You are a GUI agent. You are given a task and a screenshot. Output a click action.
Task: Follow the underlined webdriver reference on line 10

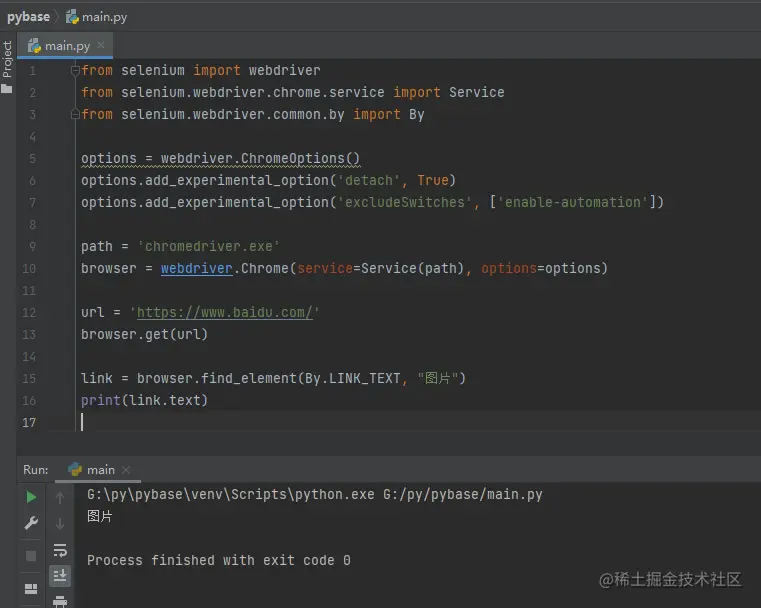[197, 268]
